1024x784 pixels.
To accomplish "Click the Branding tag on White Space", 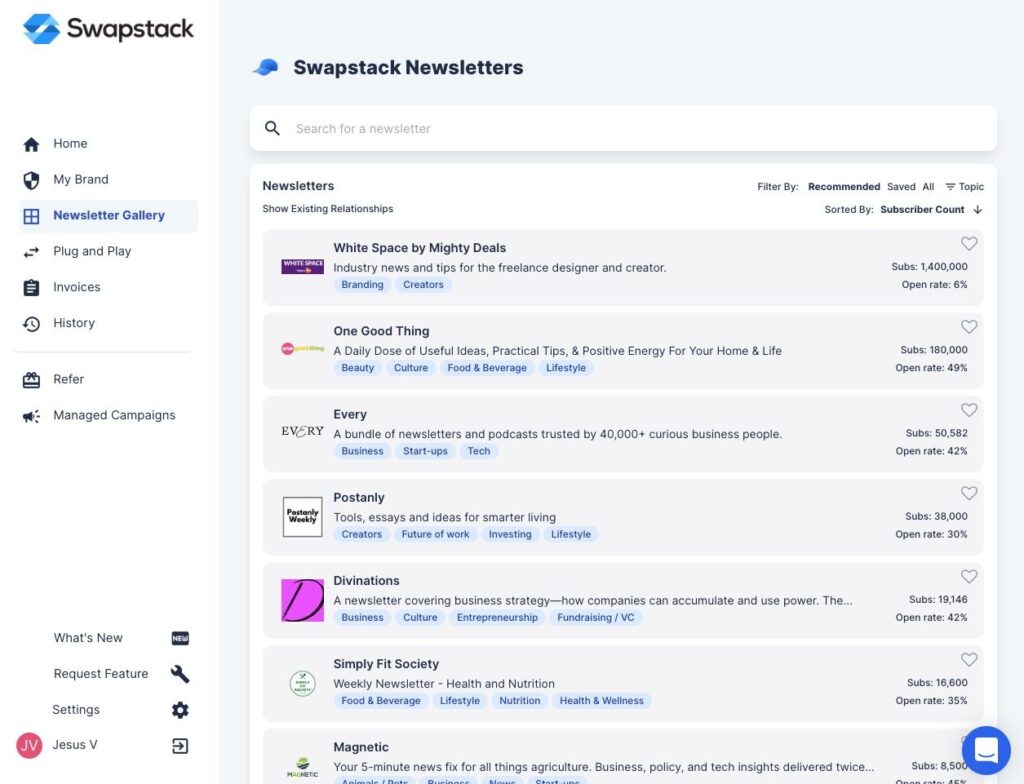I will [x=362, y=285].
